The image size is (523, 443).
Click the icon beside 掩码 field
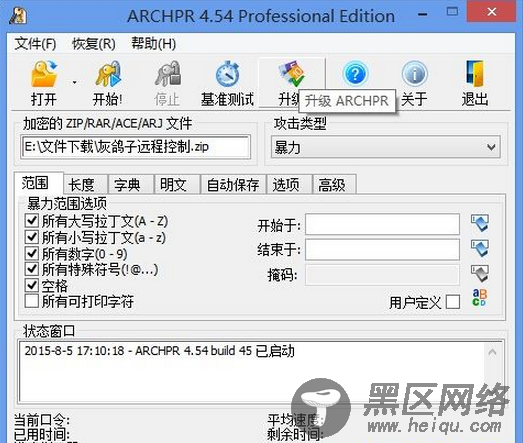tap(480, 274)
